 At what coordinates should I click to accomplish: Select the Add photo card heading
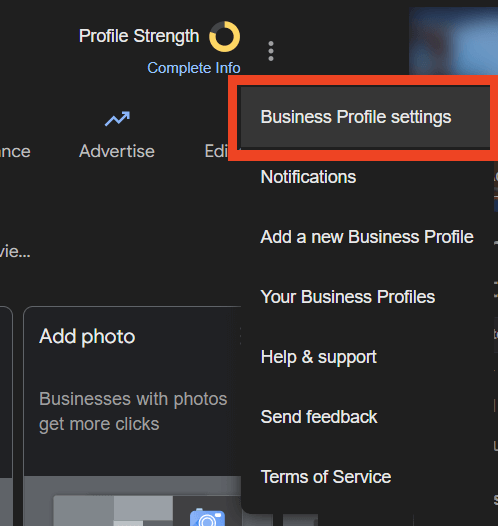pyautogui.click(x=87, y=336)
